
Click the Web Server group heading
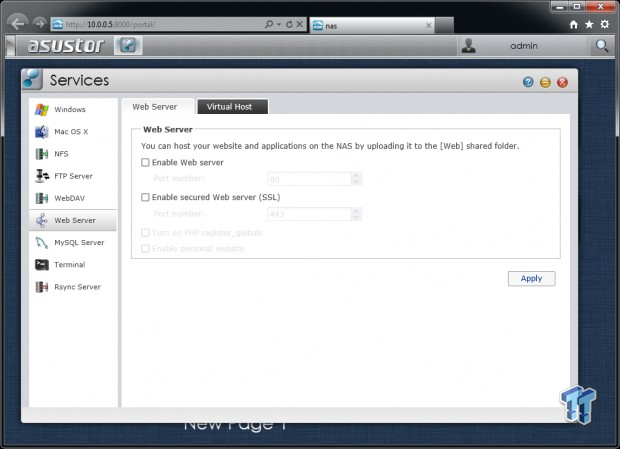click(x=168, y=129)
